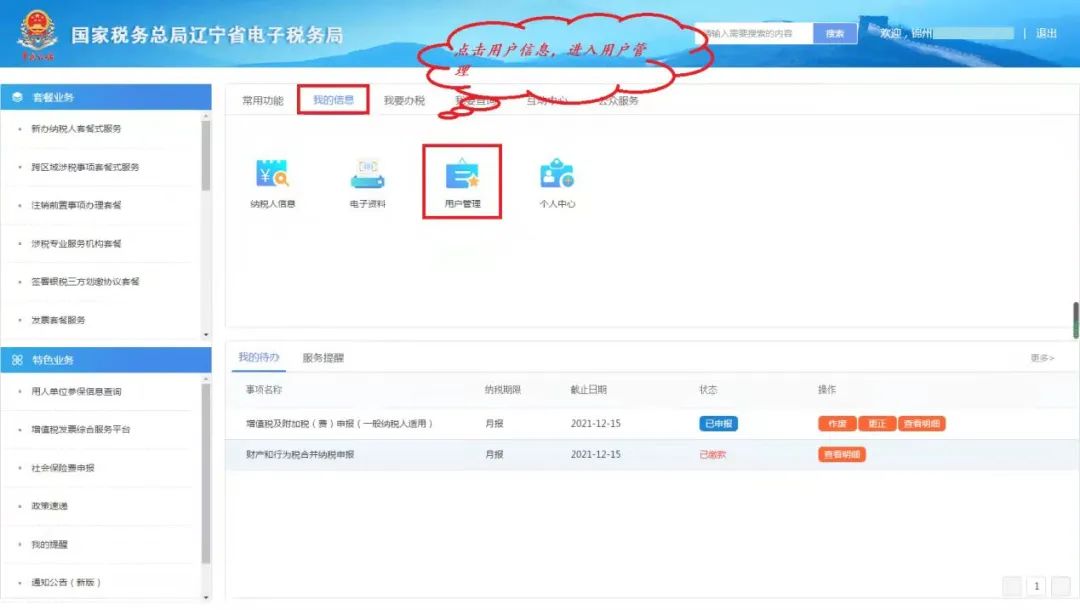Open 通知公告（新版） in the sidebar
The image size is (1080, 610).
66,582
